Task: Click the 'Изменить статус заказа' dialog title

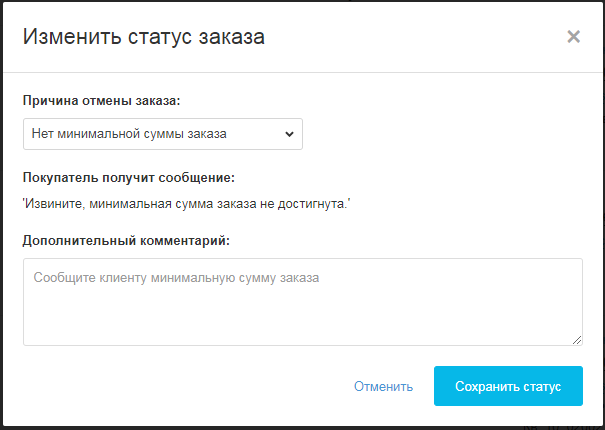Action: coord(143,37)
